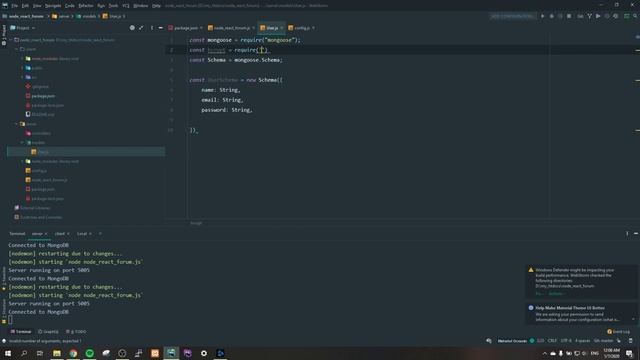This screenshot has width=640, height=360.
Task: Collapse the models folder arrow
Action: click(22, 142)
